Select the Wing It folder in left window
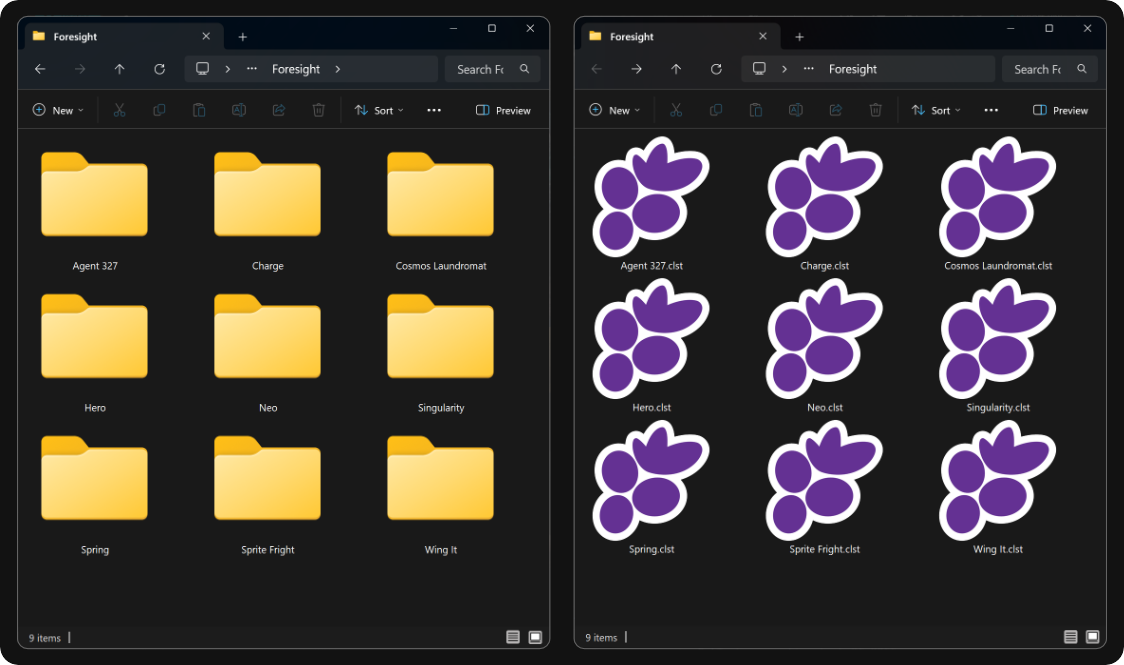The image size is (1124, 665). point(440,478)
